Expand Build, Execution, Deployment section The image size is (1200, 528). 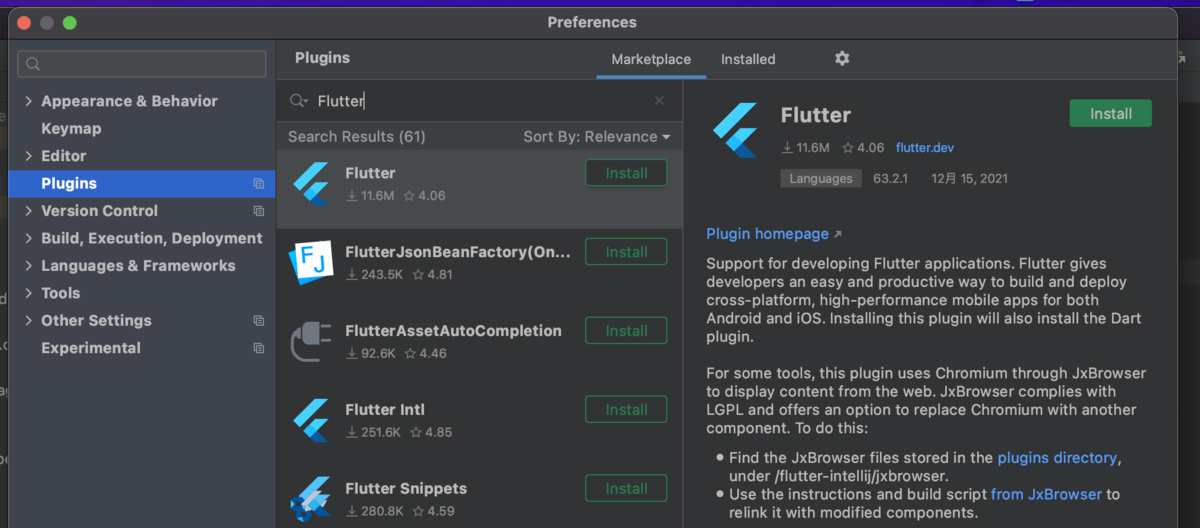28,238
